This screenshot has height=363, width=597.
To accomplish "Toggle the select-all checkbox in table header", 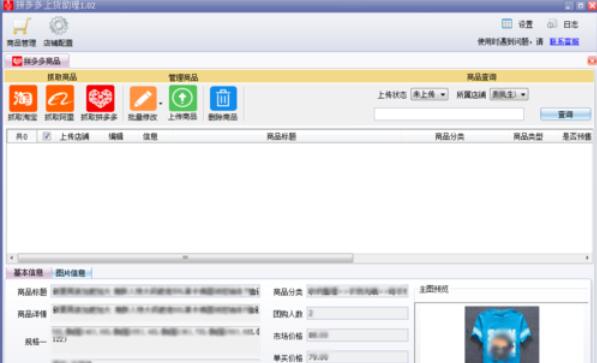I will [46, 136].
